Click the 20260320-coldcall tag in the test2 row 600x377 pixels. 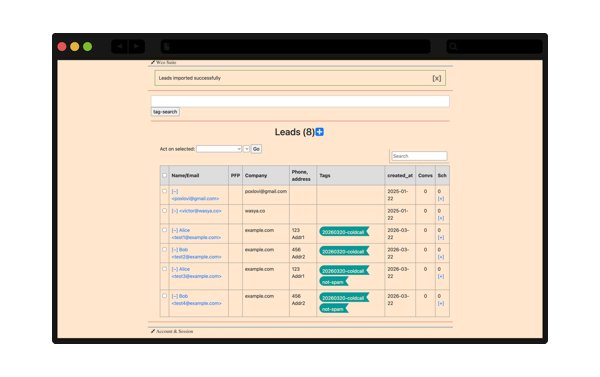(x=344, y=251)
